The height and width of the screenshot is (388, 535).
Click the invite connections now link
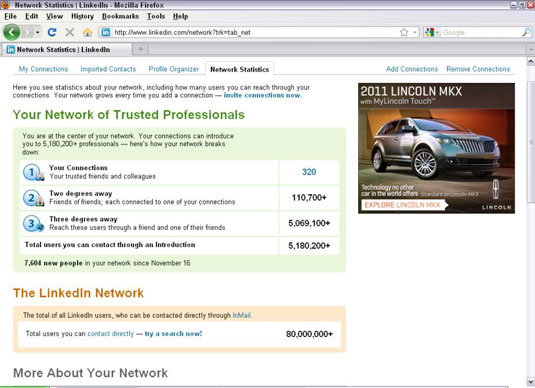[262, 95]
